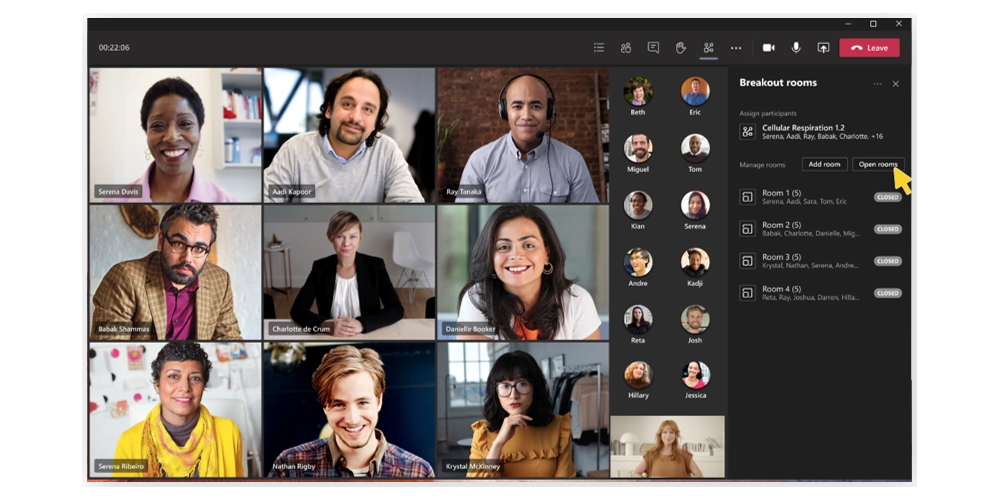Show people panel icon in toolbar

click(x=626, y=48)
